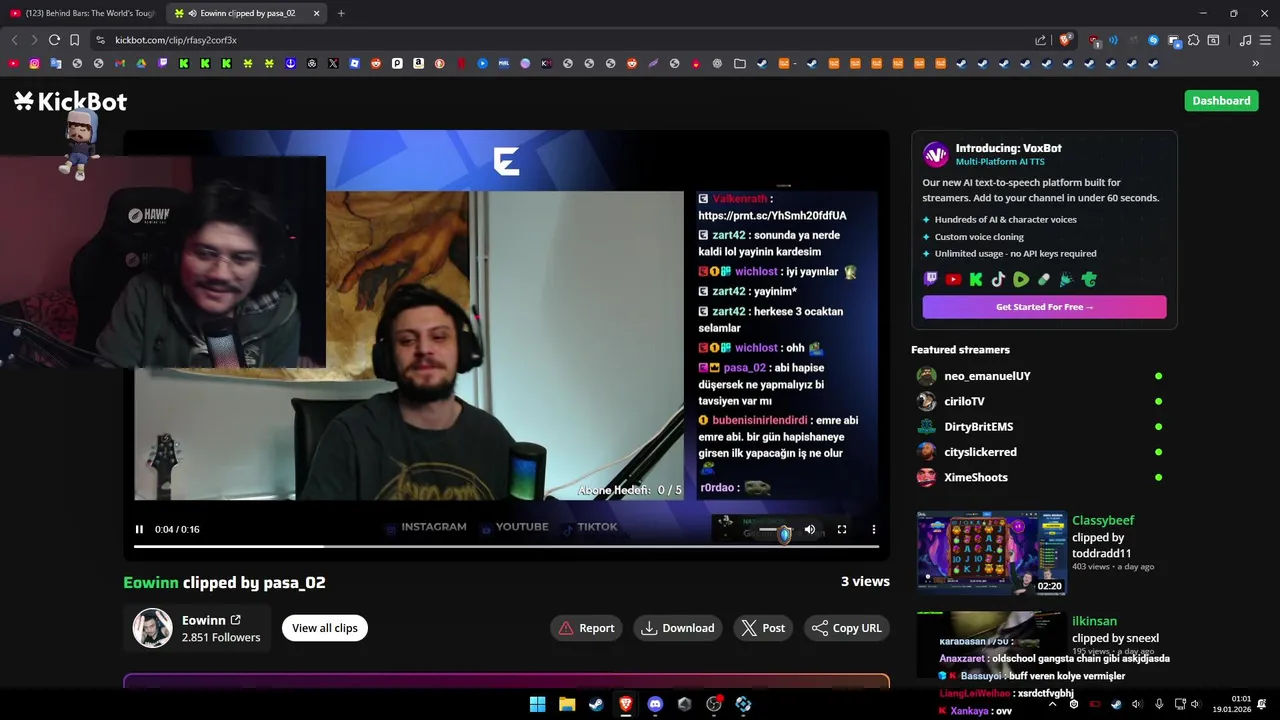The height and width of the screenshot is (720, 1280).
Task: Seek on the video progress bar
Action: (506, 546)
